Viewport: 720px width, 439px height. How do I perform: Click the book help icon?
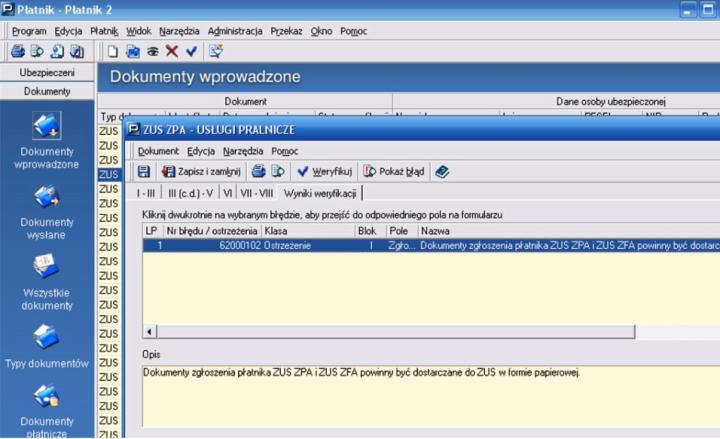442,171
